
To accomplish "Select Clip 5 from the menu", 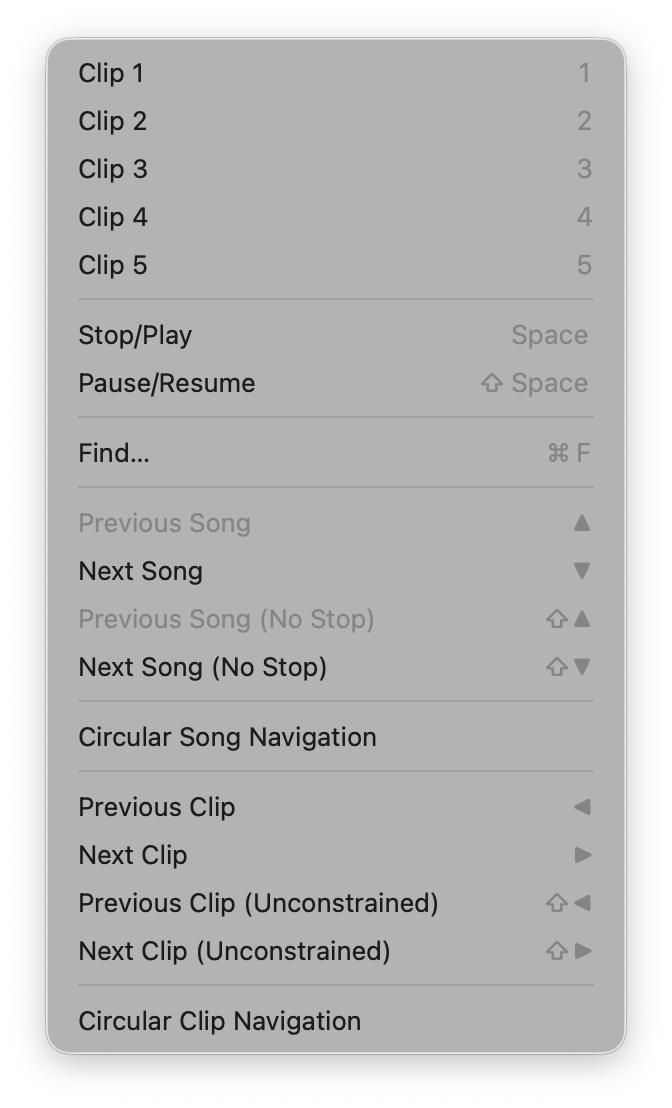I will [112, 265].
